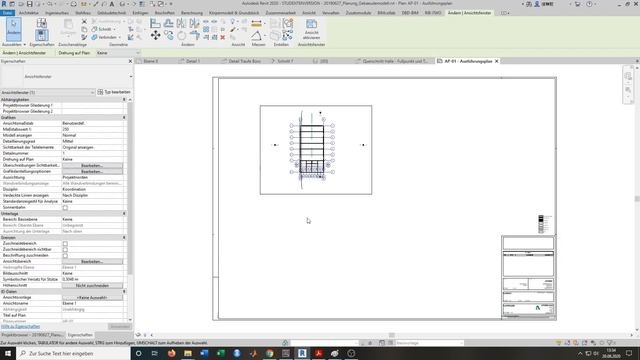Click the Windows search box in taskbar
The image size is (640, 360).
[73, 353]
